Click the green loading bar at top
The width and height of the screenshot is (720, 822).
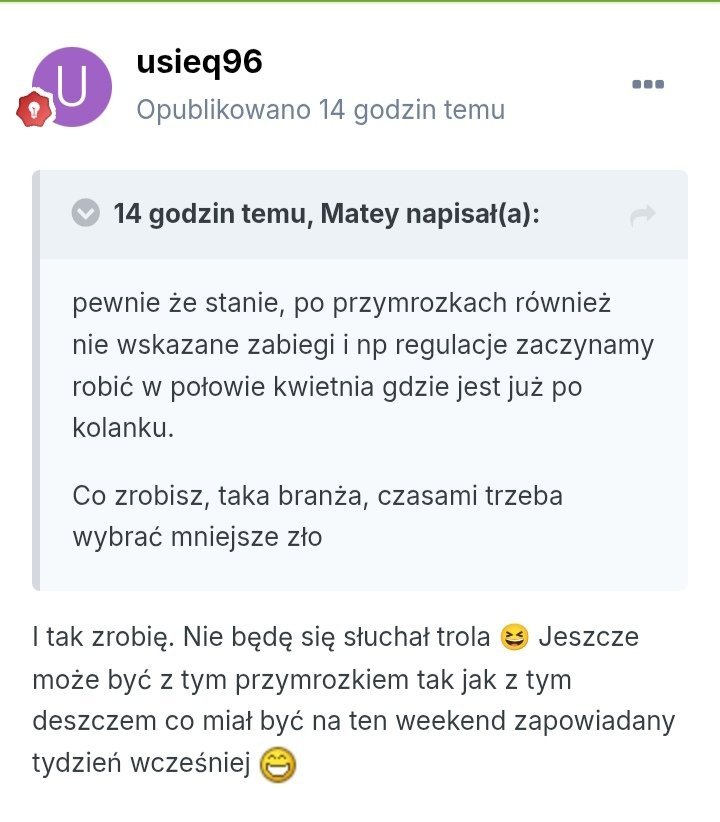(x=360, y=1)
